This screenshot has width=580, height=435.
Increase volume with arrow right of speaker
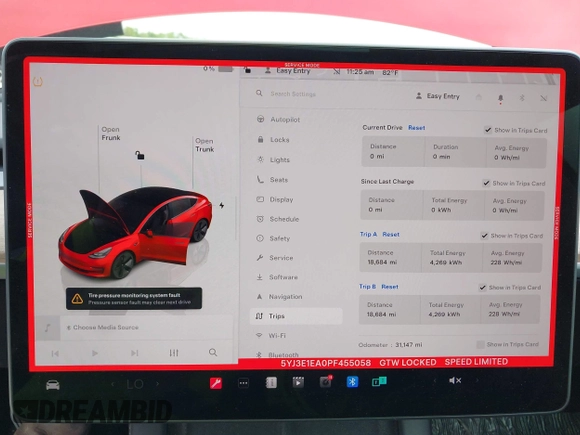coord(476,380)
